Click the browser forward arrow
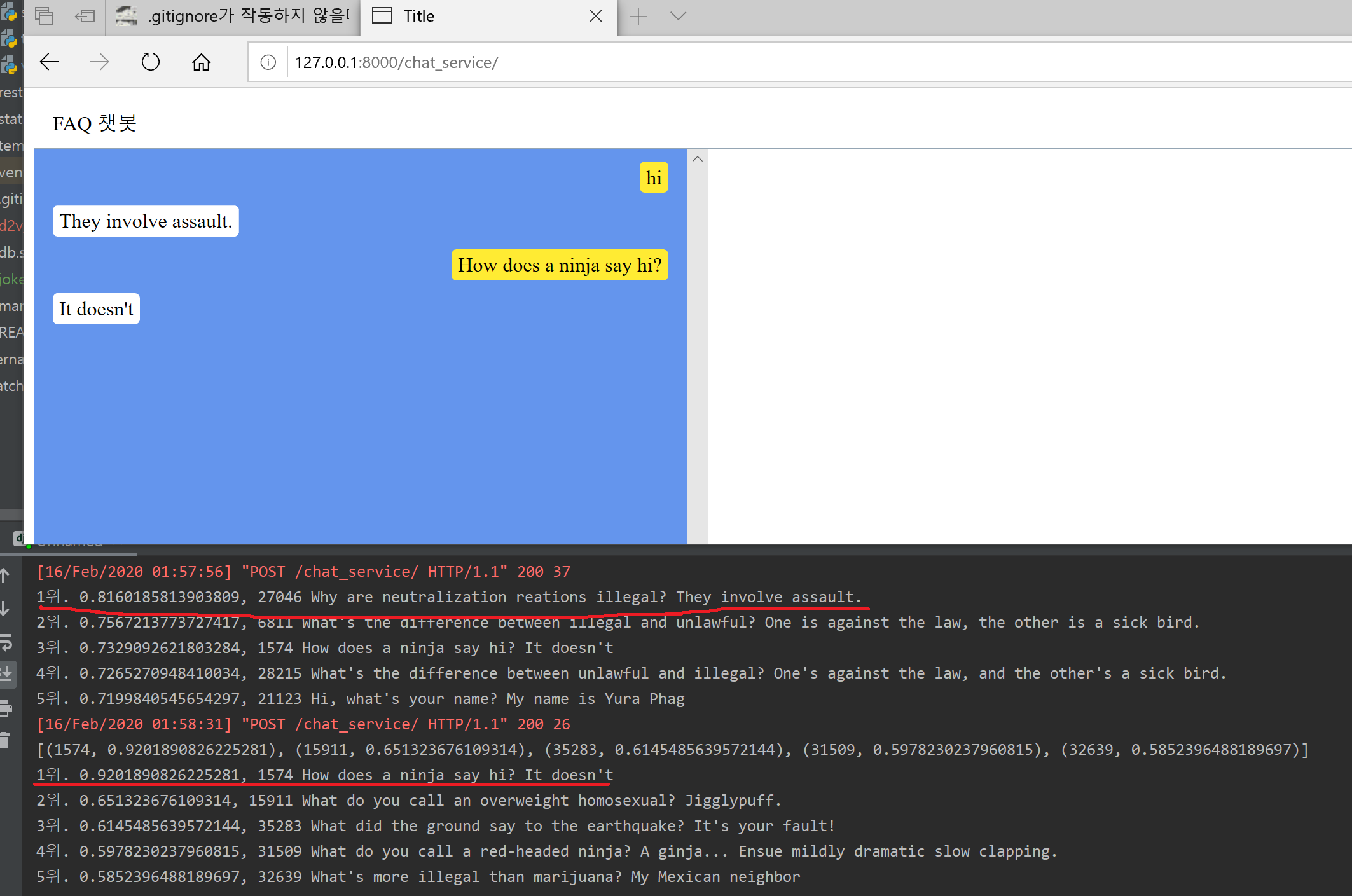This screenshot has width=1352, height=896. (99, 62)
